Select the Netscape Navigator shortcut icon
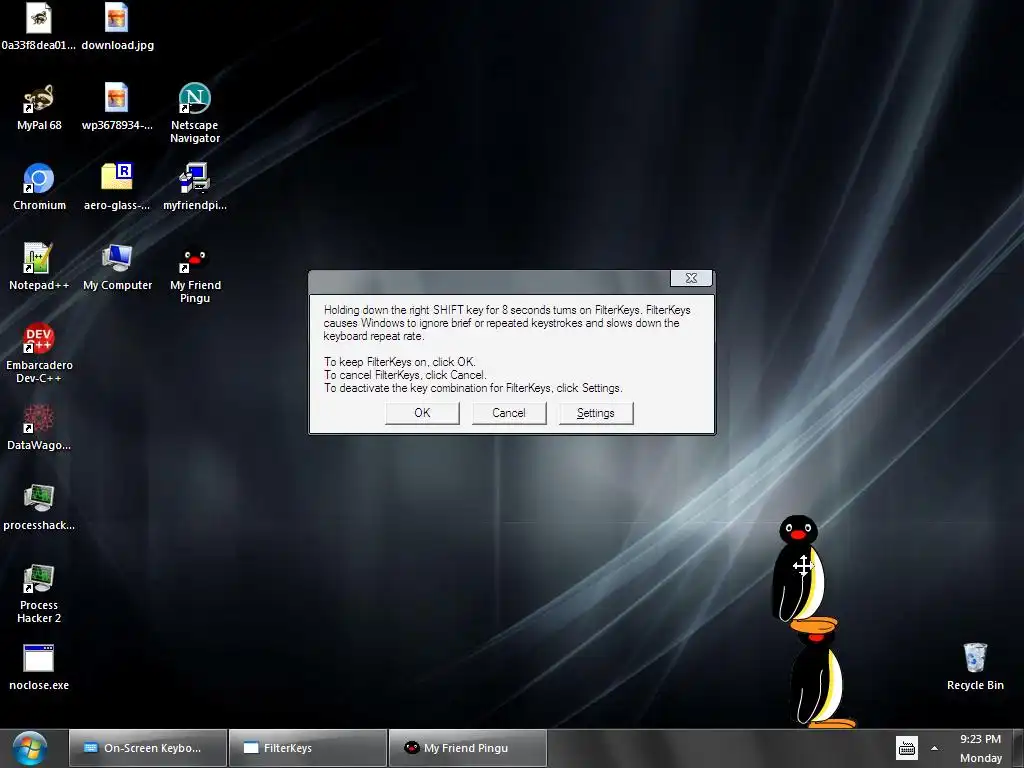Image resolution: width=1024 pixels, height=768 pixels. 195,98
